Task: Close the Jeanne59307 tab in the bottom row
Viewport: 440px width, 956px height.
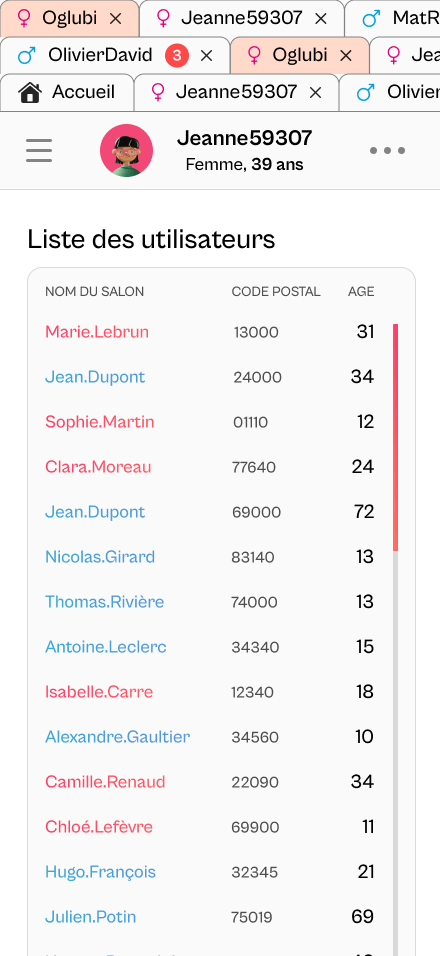Action: (x=315, y=93)
